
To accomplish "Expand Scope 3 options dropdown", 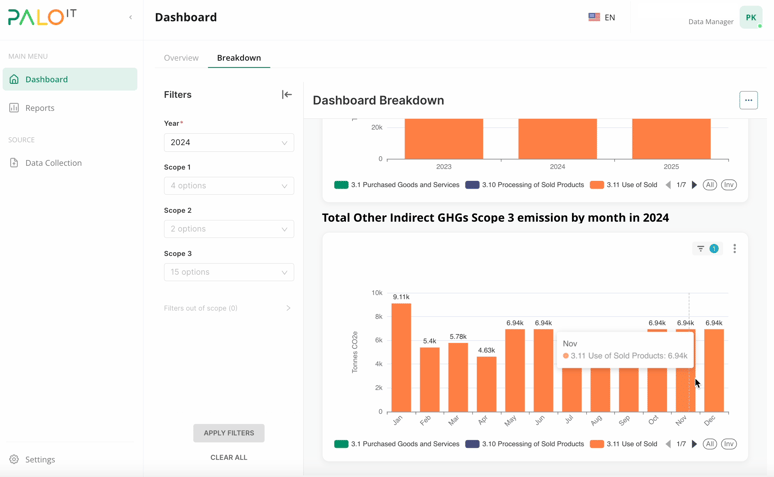I will tap(228, 272).
